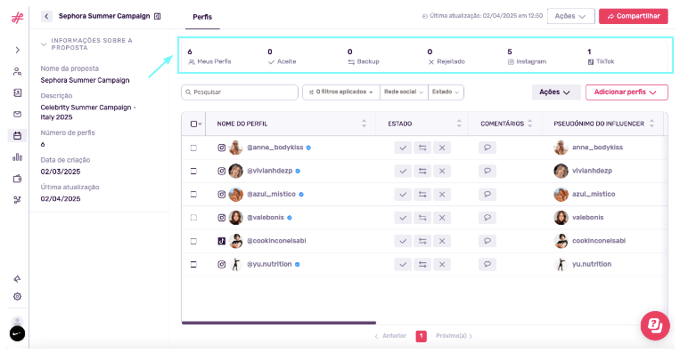
Task: Reject @vivianhdezp with the X button
Action: click(x=442, y=171)
